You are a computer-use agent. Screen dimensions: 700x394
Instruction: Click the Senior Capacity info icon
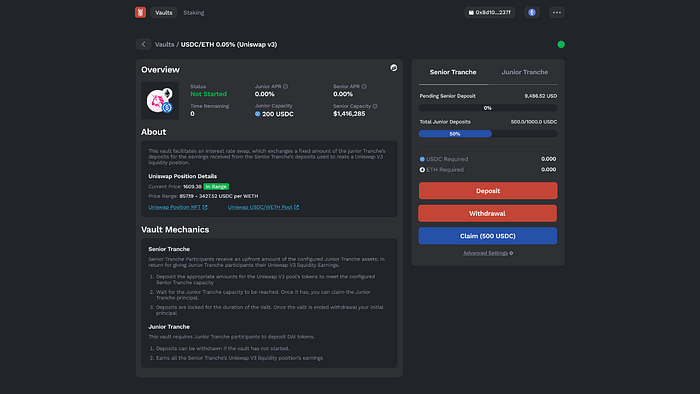tap(375, 106)
